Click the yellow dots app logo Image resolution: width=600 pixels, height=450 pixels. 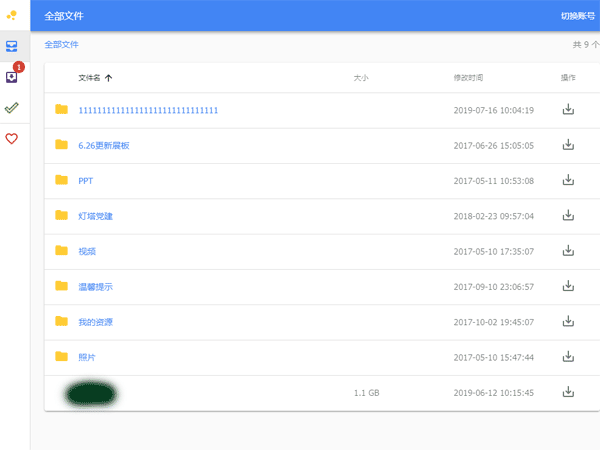(12, 15)
